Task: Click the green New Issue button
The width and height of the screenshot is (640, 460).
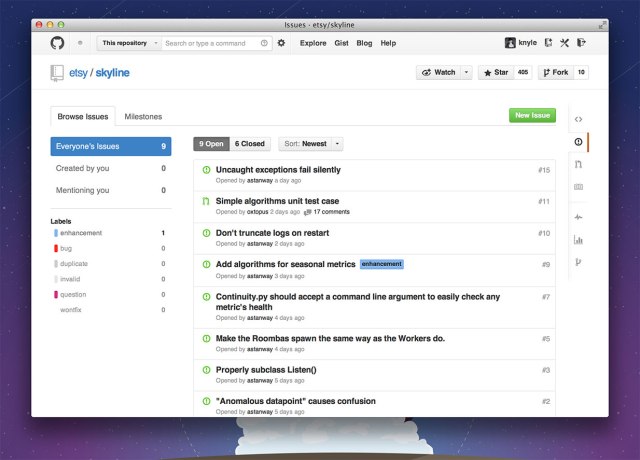Action: pyautogui.click(x=532, y=116)
